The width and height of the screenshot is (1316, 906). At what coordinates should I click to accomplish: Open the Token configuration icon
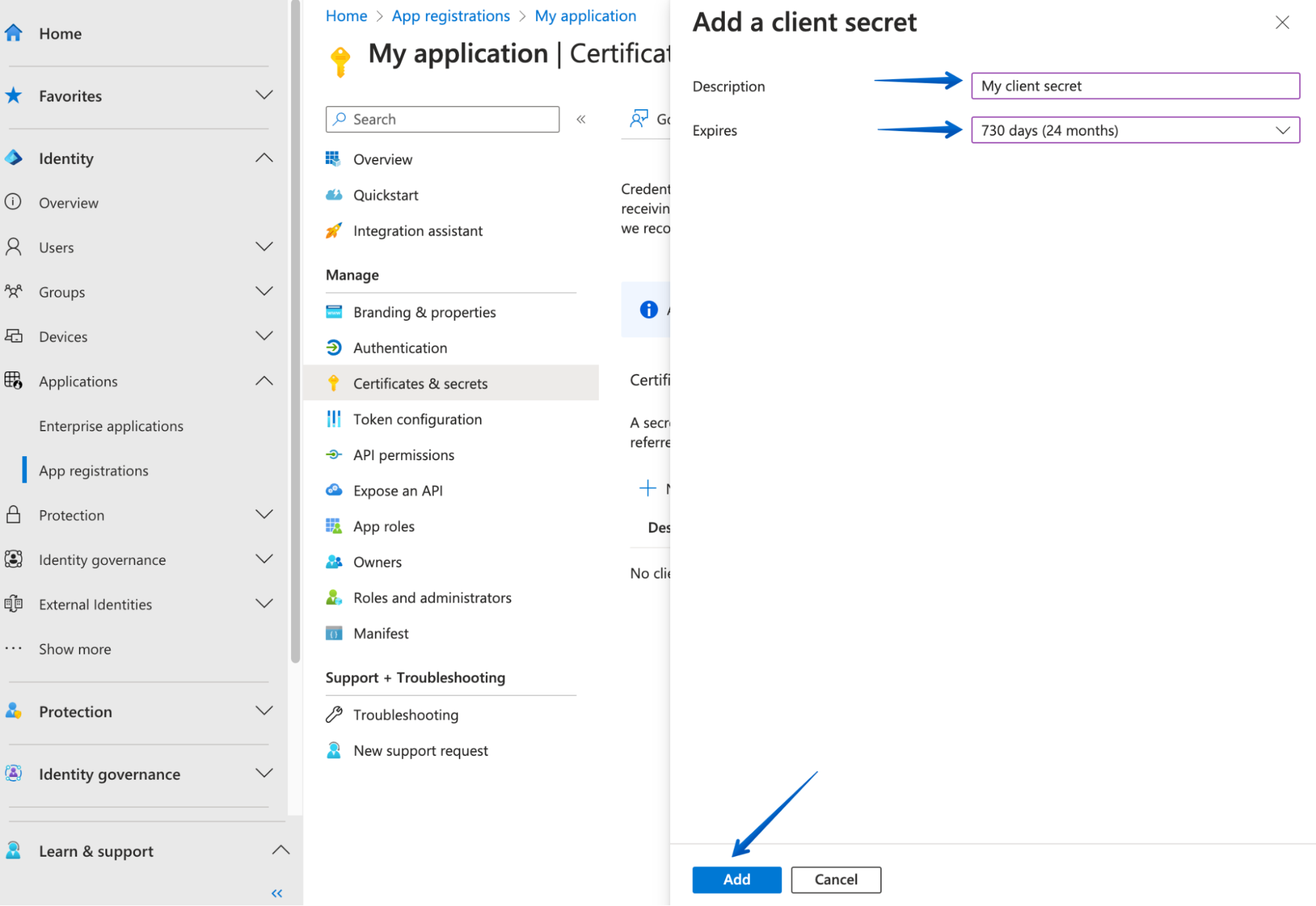(334, 419)
